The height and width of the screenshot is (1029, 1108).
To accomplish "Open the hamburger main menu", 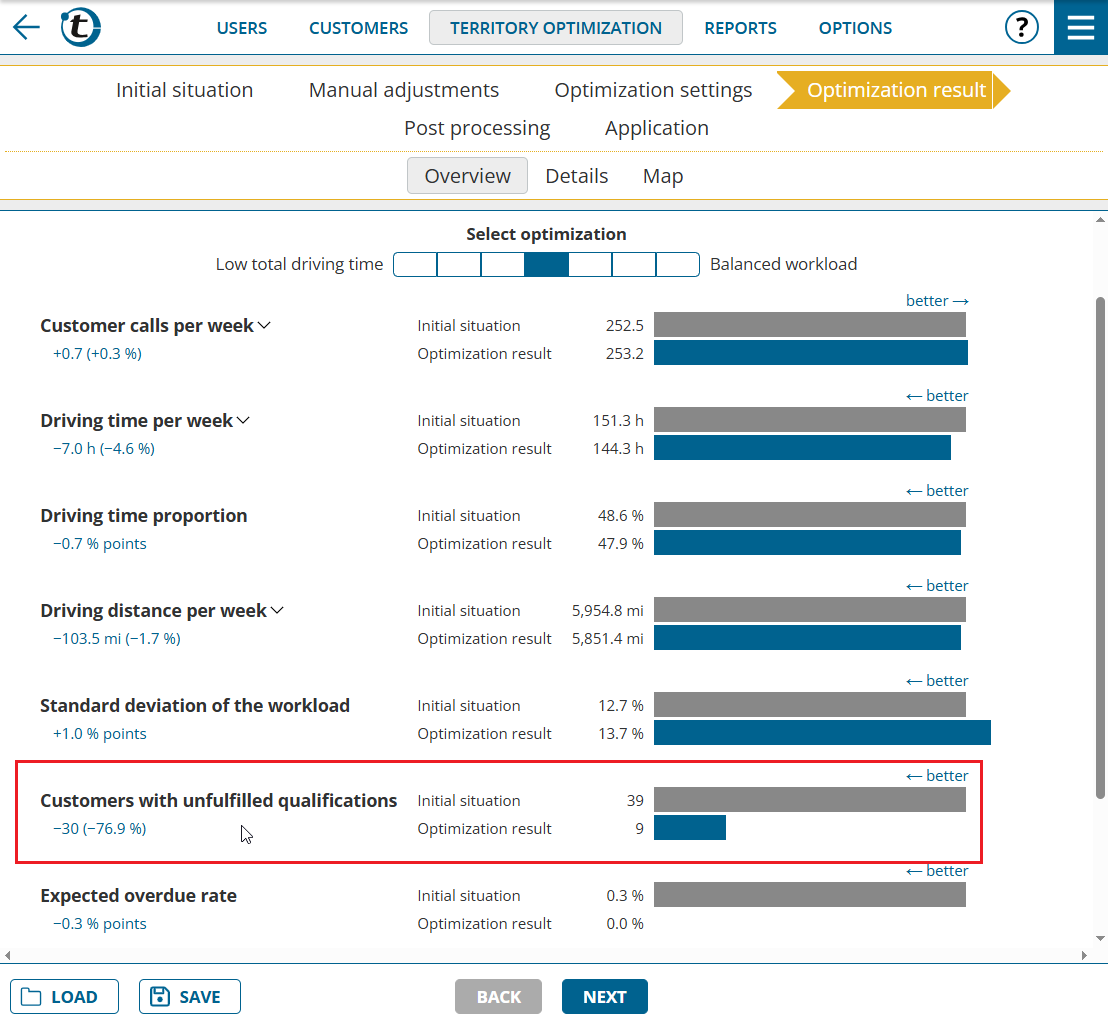I will (1080, 27).
